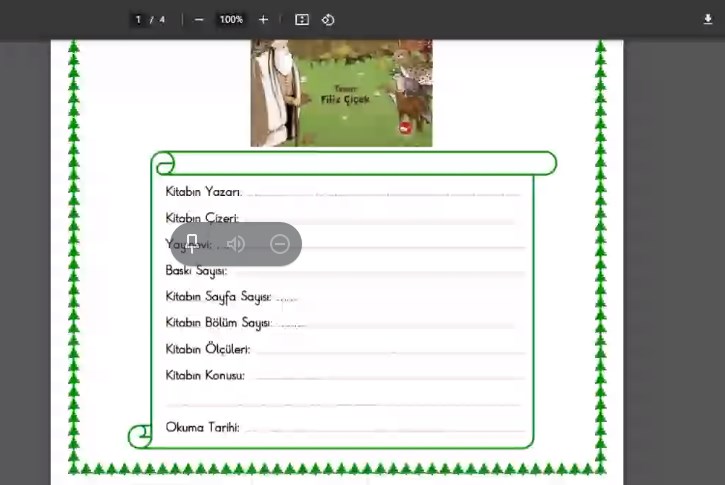Mute audio via the speaker icon
This screenshot has height=485, width=725.
(236, 244)
